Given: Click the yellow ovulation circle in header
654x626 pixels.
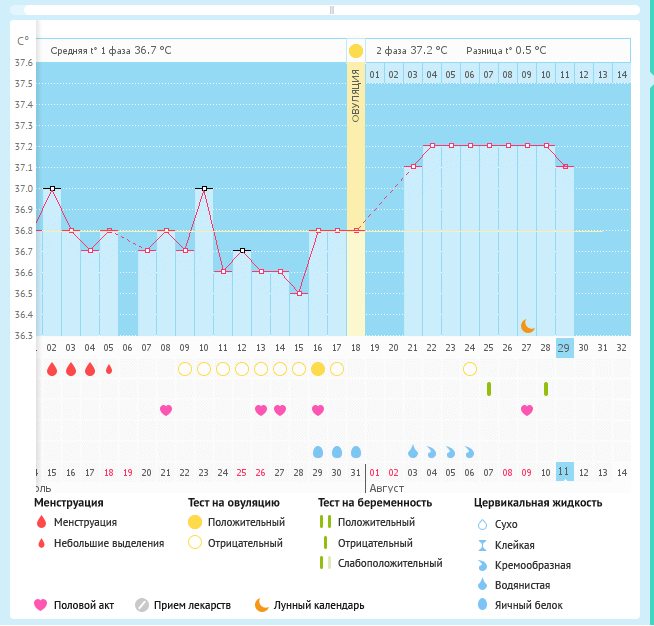Looking at the screenshot, I should pos(356,51).
